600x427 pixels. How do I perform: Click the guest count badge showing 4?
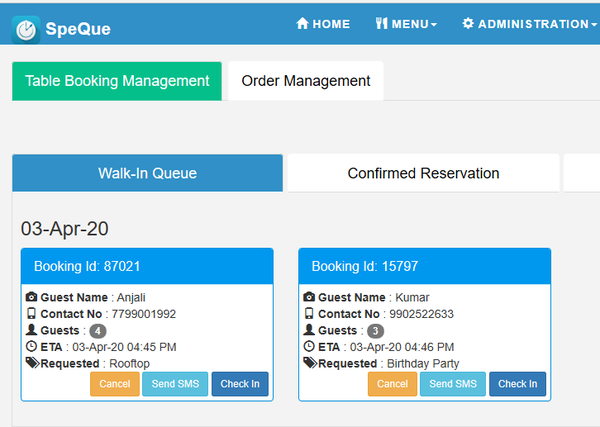(x=97, y=331)
